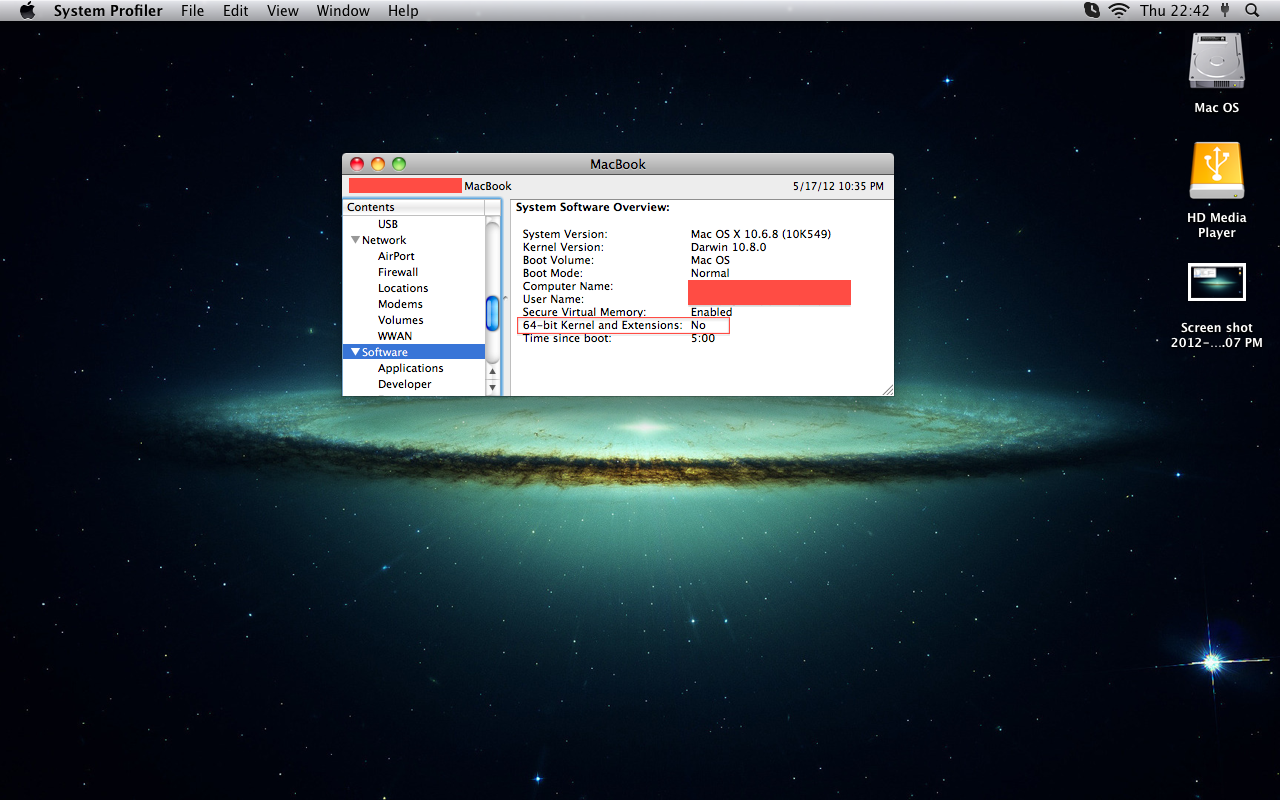Select Network in Contents list
The width and height of the screenshot is (1280, 800).
click(x=384, y=240)
